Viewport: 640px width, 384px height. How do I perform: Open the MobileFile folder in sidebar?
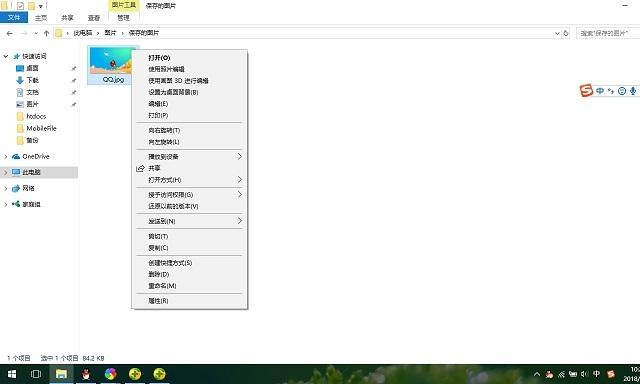click(41, 128)
